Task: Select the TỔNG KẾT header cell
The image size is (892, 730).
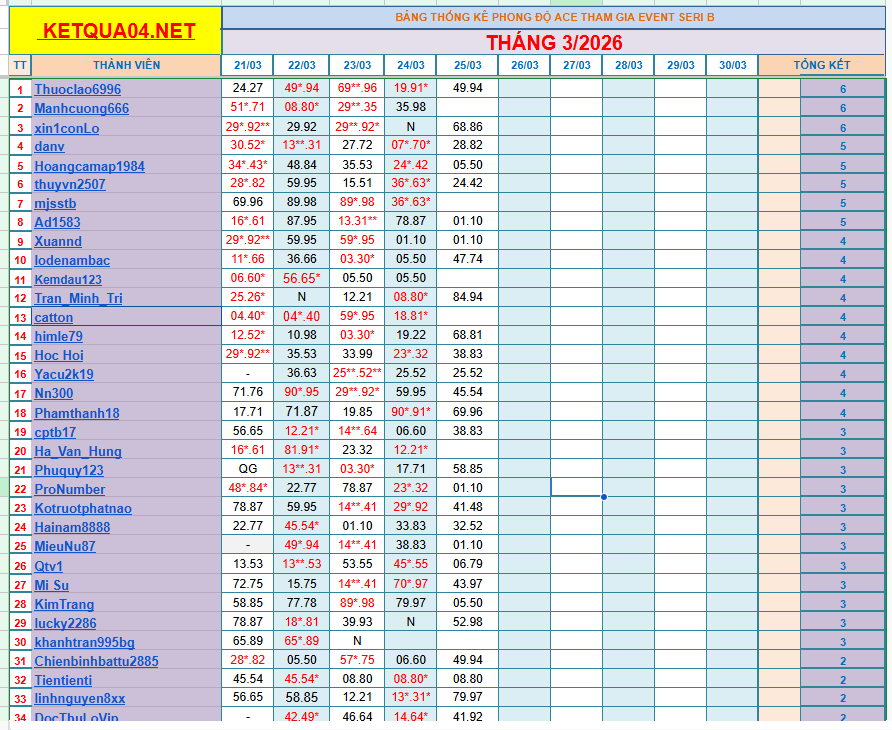Action: coord(821,66)
